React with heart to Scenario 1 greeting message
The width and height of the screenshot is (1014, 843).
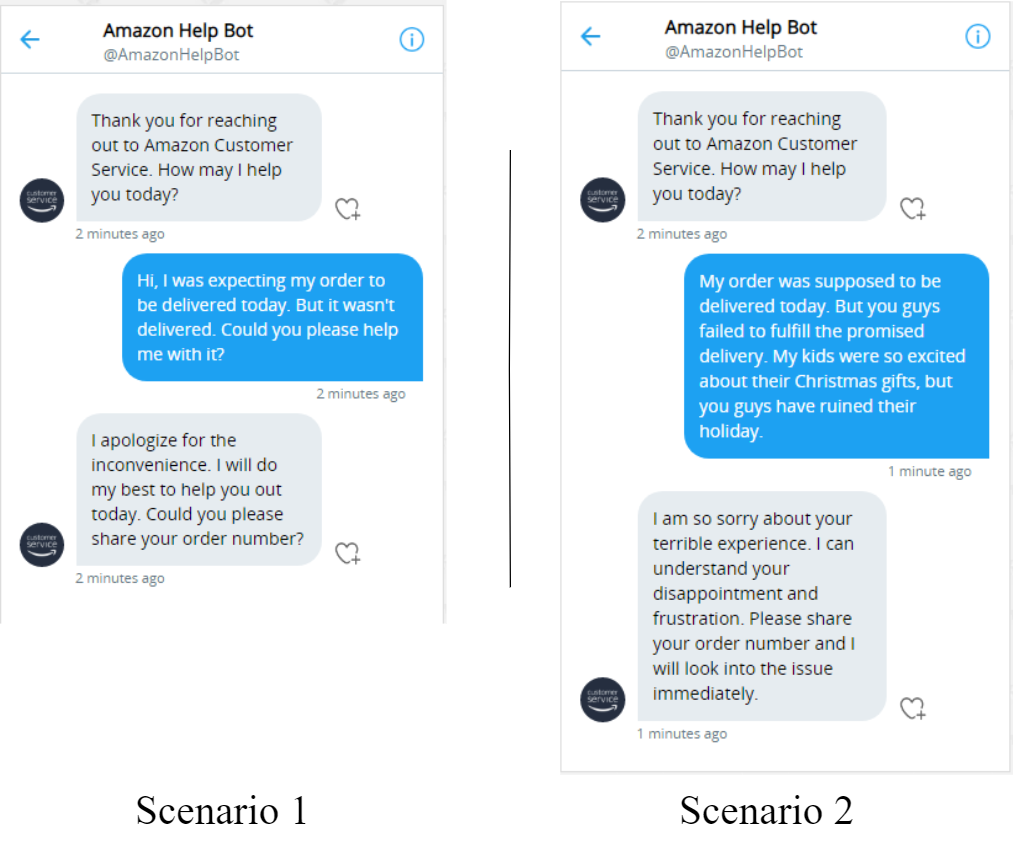point(347,209)
